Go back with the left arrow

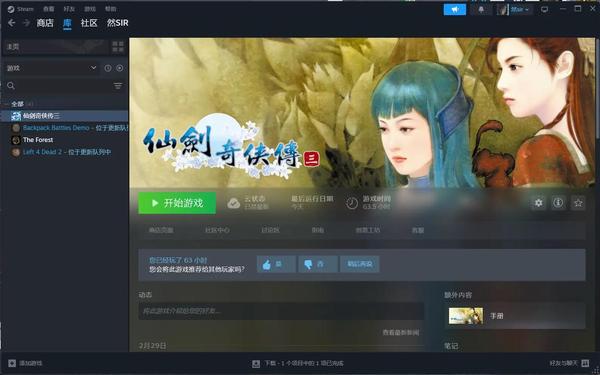click(x=11, y=23)
